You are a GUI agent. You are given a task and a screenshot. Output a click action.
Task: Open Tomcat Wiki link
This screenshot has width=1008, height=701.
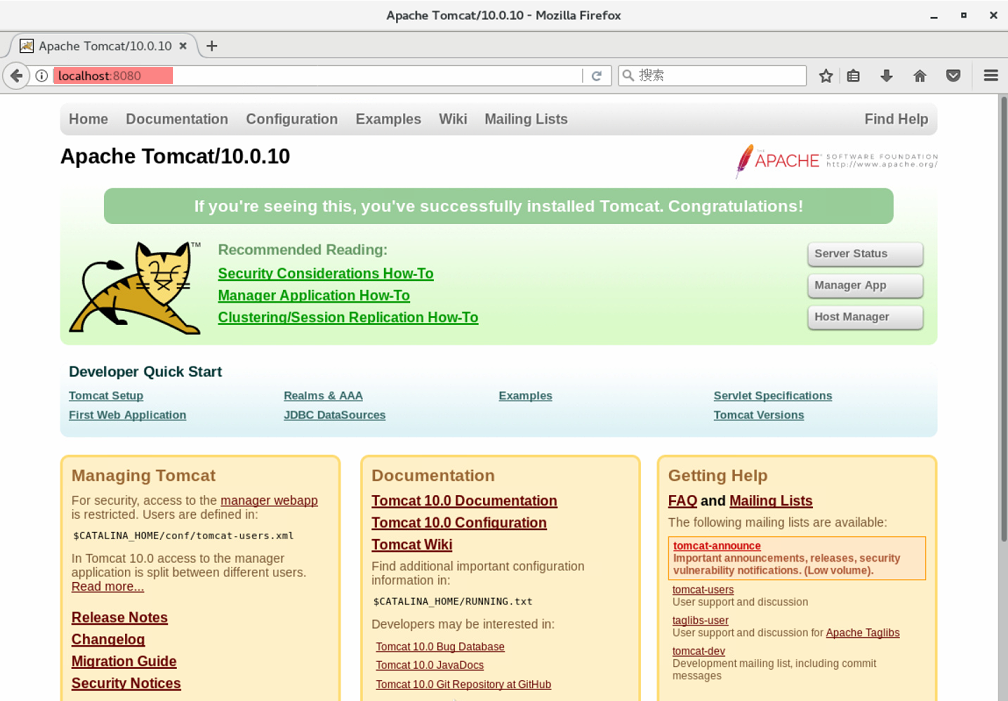click(412, 545)
